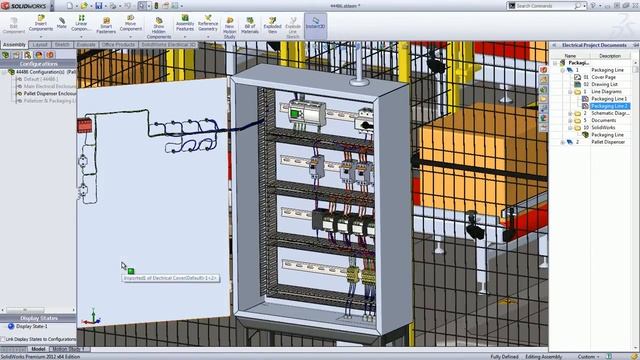Click the Open file icon
The image size is (640, 360).
click(x=84, y=6)
